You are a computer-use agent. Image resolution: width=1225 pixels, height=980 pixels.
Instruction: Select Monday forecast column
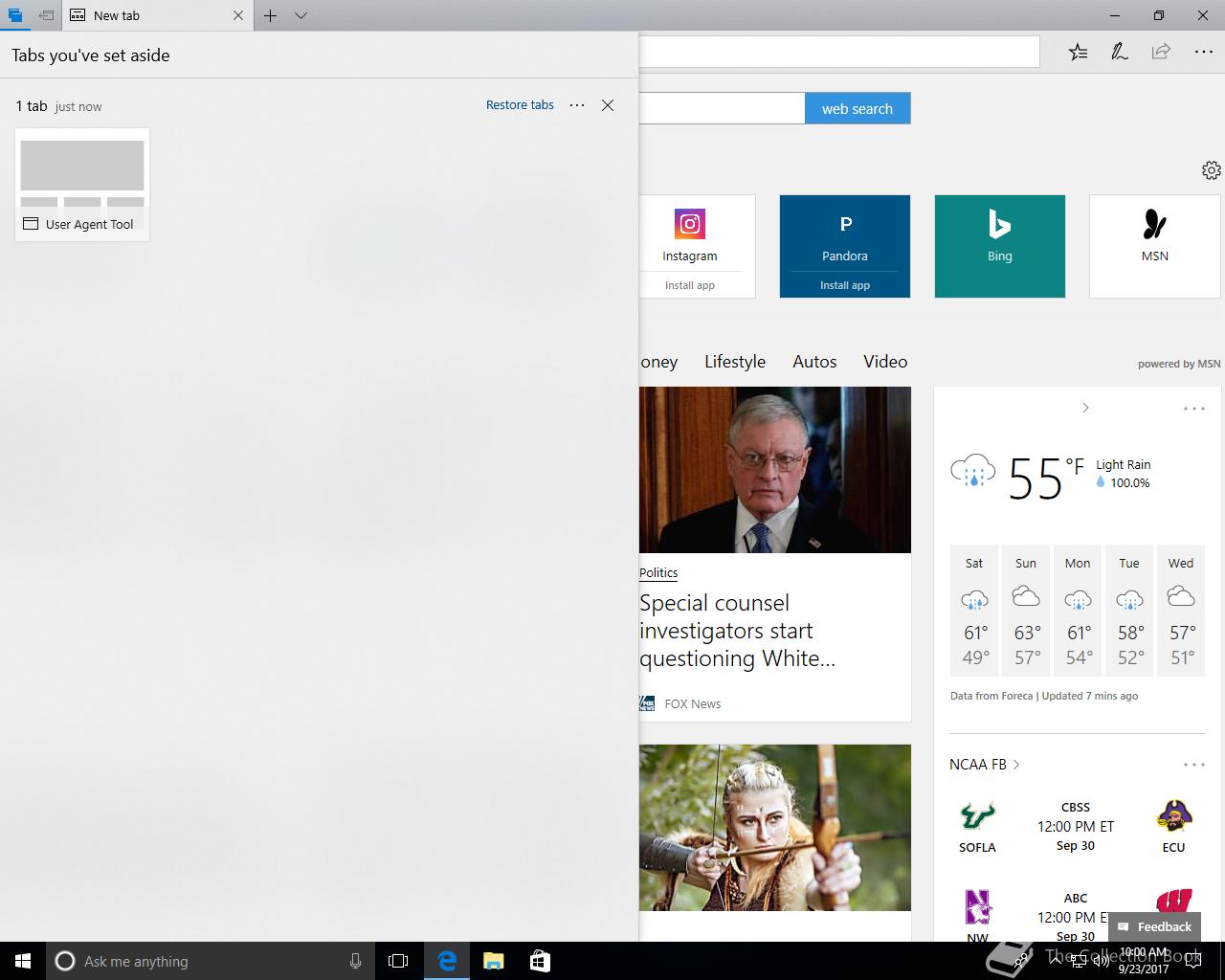(x=1078, y=611)
